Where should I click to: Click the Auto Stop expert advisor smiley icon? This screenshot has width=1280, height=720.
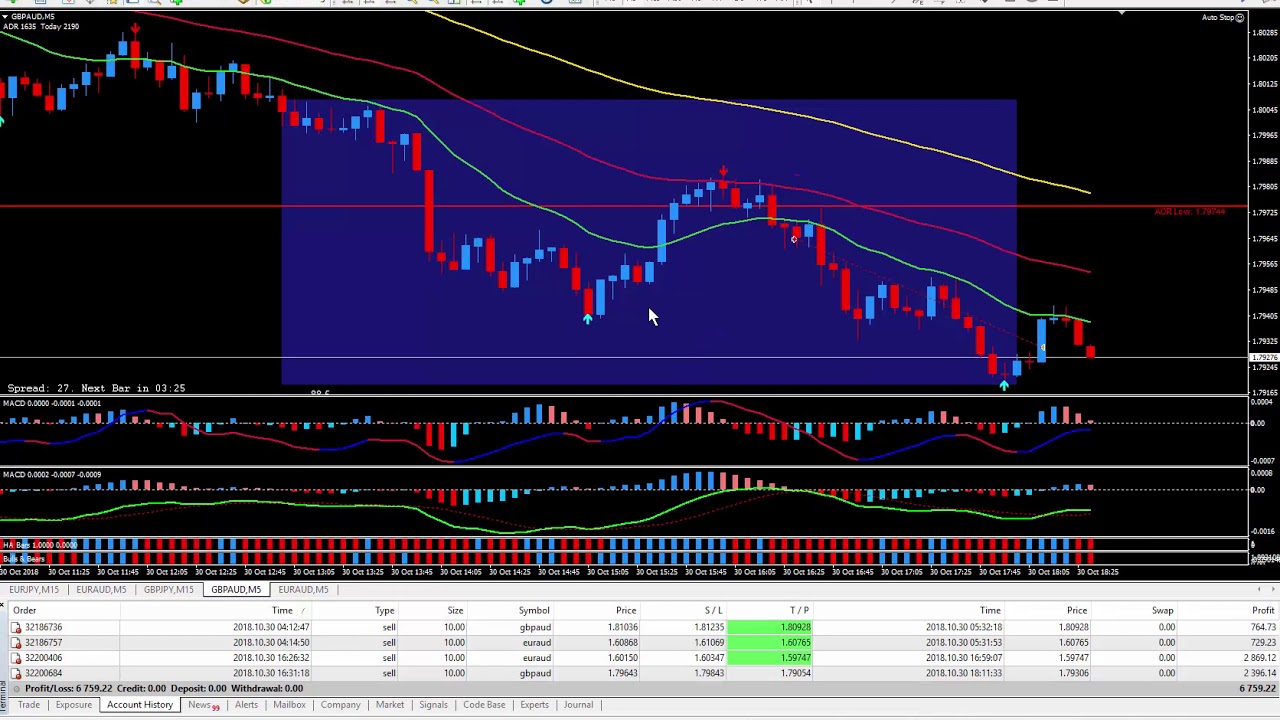[1240, 18]
